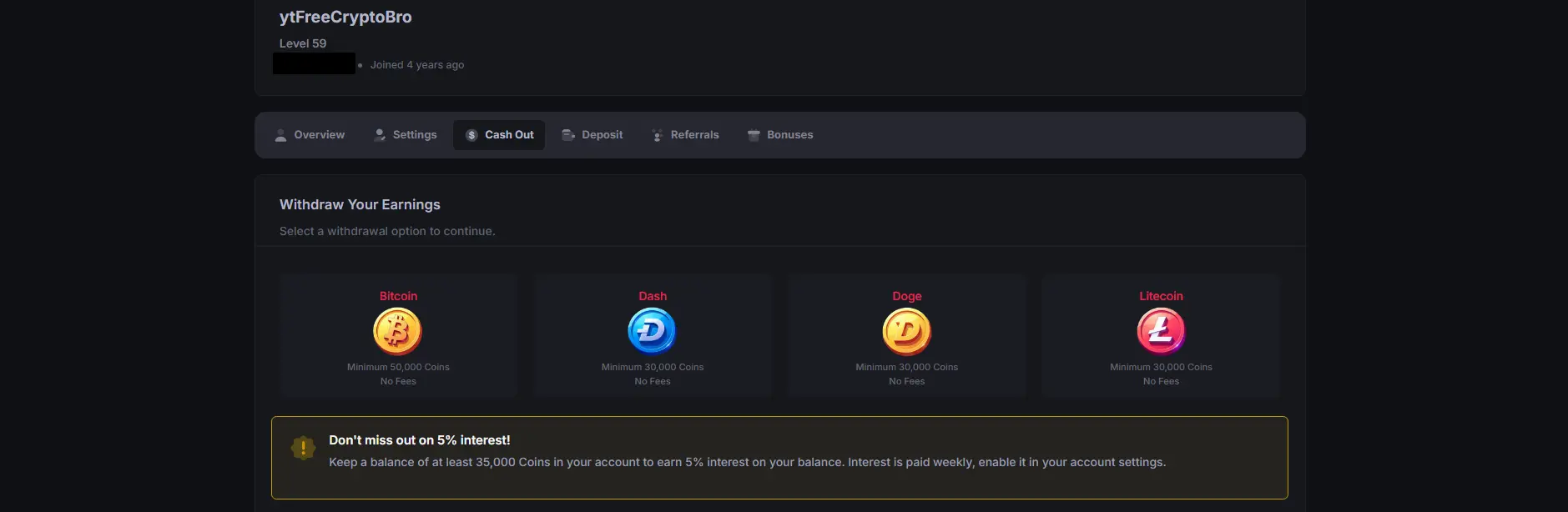
Task: Click 'No Fees' under Doge
Action: [907, 381]
